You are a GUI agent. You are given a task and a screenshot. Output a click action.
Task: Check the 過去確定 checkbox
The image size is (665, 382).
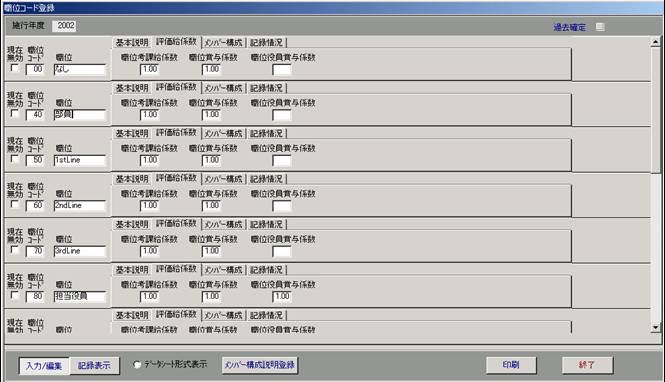tap(600, 27)
